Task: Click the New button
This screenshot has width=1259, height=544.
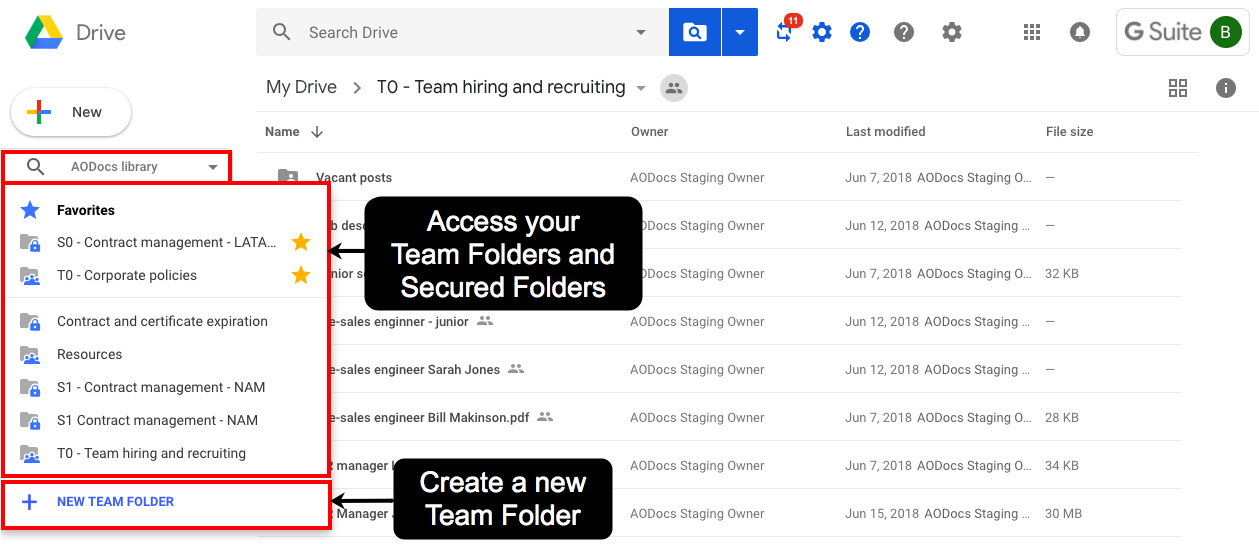Action: 71,112
